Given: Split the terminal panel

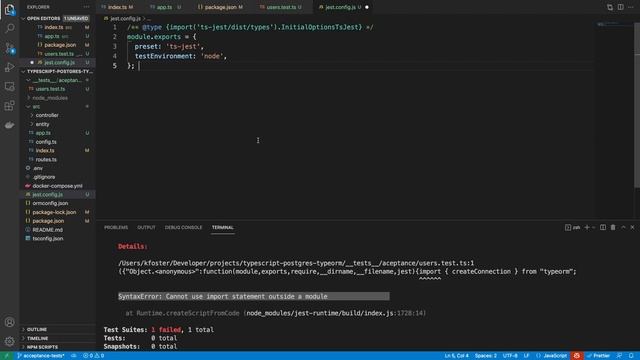Looking at the screenshot, I should click(x=603, y=227).
